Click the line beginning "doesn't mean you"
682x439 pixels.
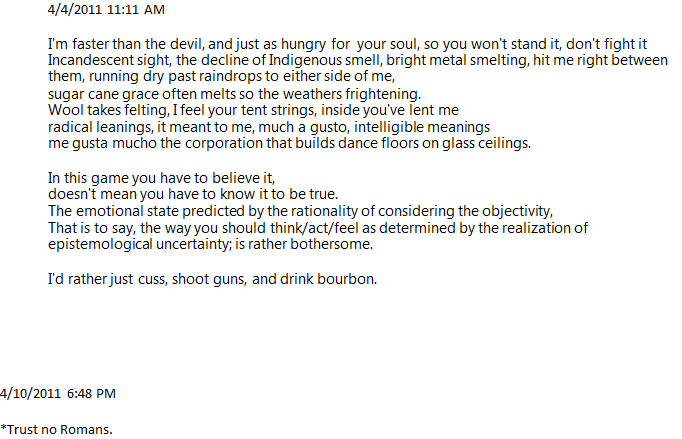coord(193,194)
